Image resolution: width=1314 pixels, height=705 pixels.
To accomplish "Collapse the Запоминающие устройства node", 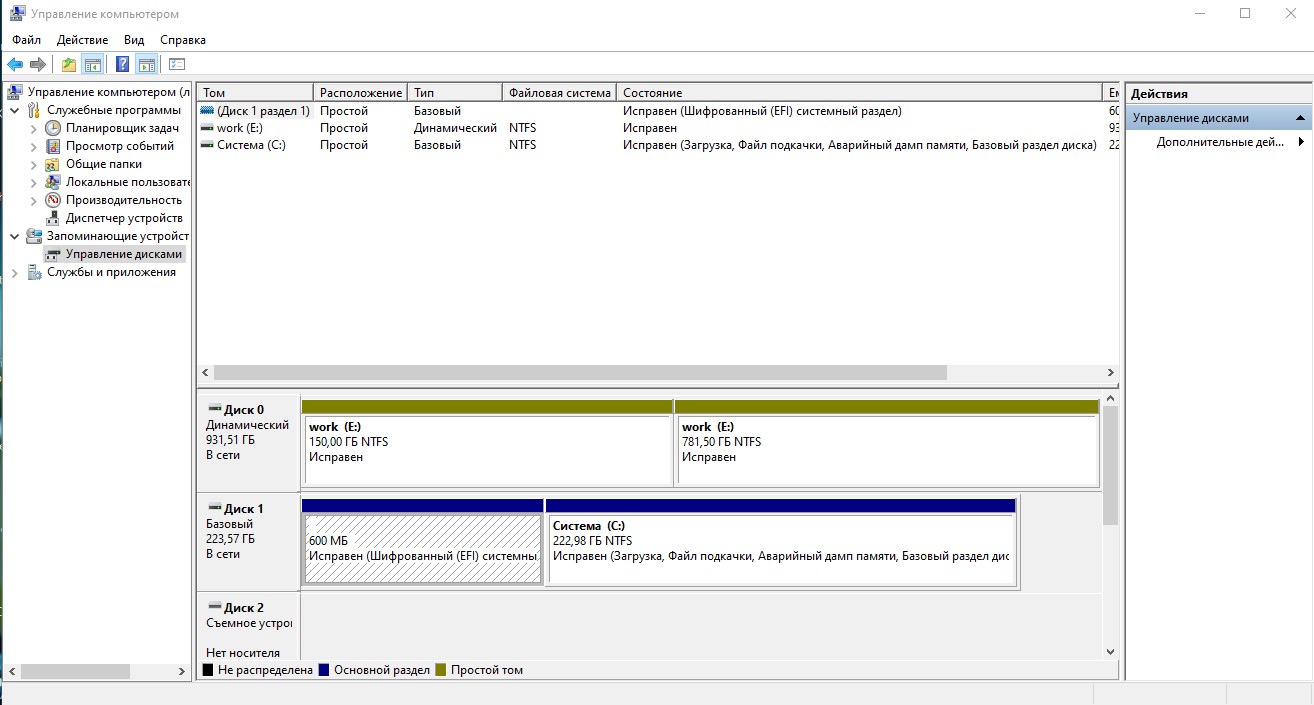I will [15, 236].
